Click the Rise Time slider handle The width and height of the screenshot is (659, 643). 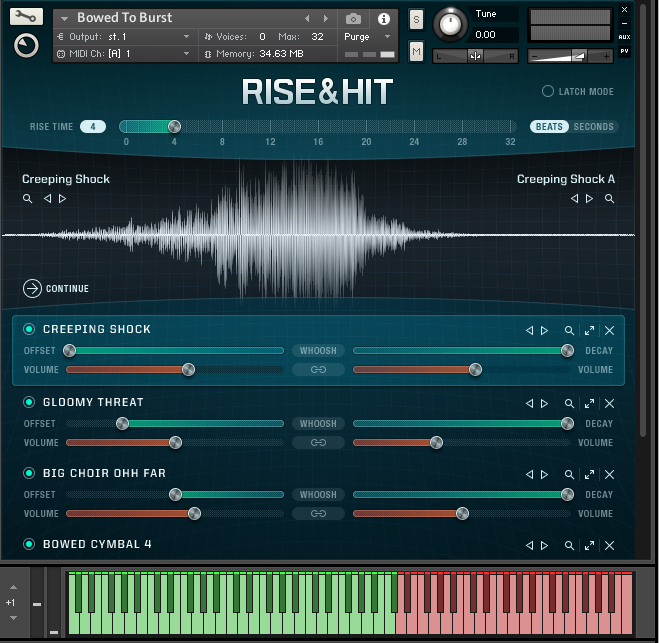174,126
